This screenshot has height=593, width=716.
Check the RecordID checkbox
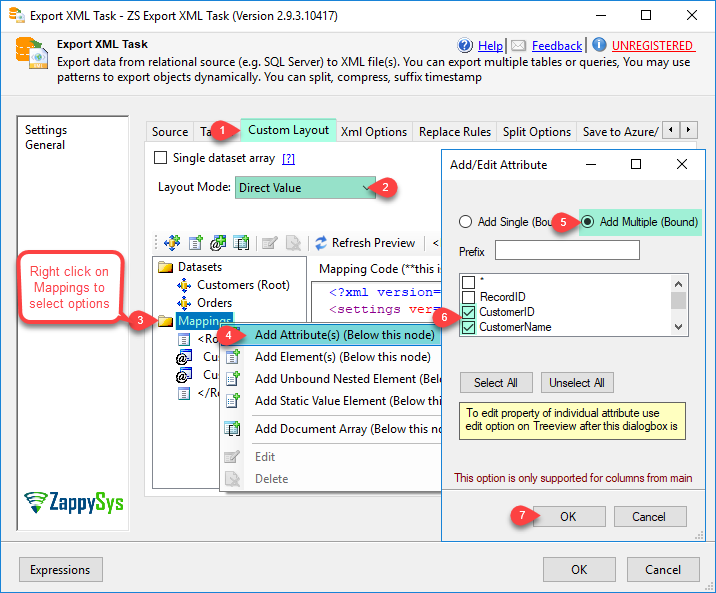tap(469, 297)
